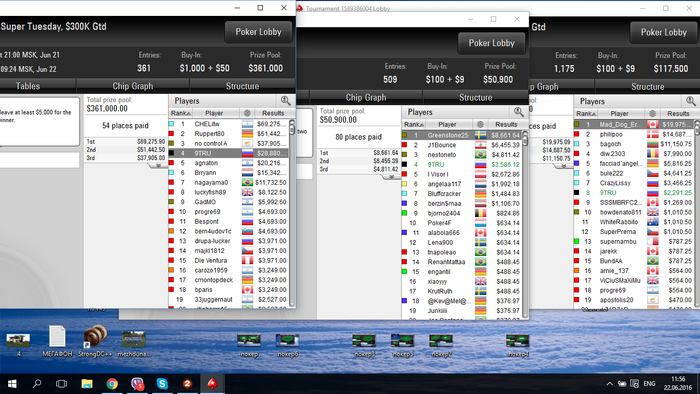Select player CrazyLissy in right lobby
Screen dimensions: 700x394
pyautogui.click(x=634, y=183)
